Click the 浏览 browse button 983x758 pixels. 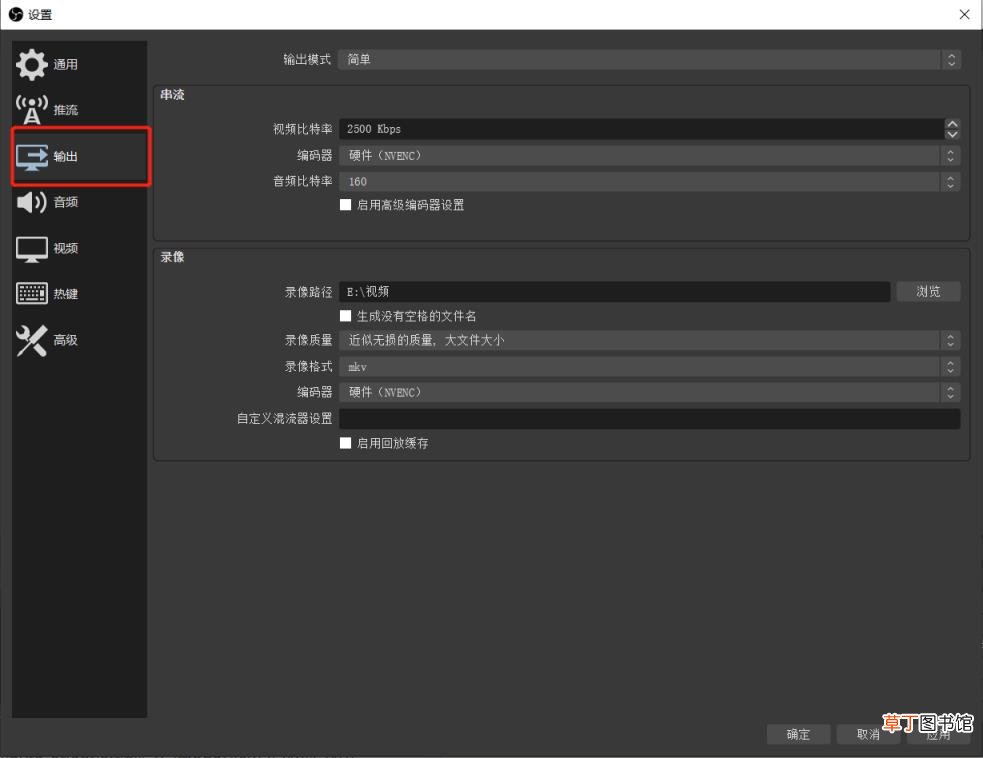[x=928, y=292]
